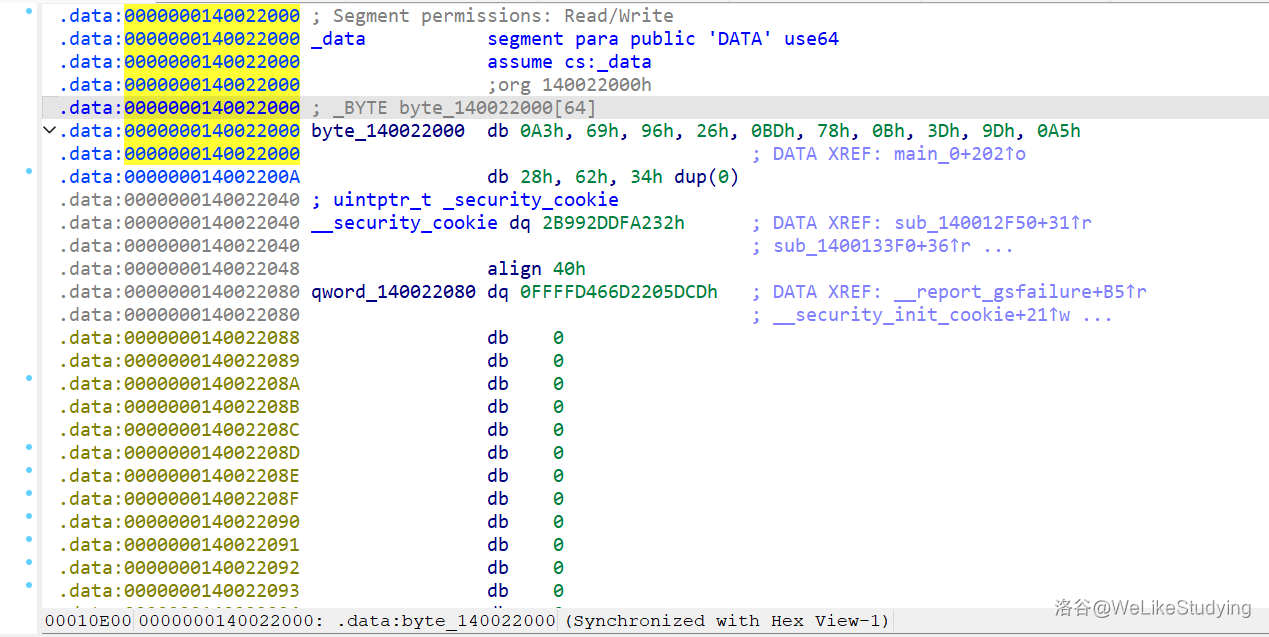Screen dimensions: 1269x637
Task: Select the value 2B992DDFA232h
Action: (613, 223)
